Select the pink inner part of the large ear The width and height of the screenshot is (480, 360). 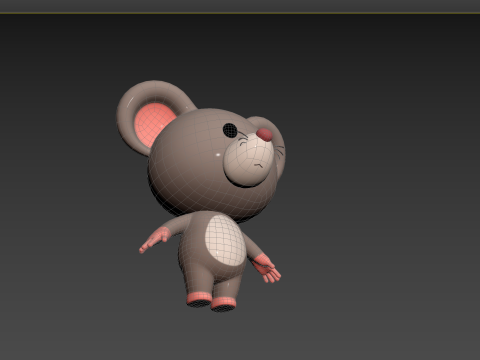pyautogui.click(x=154, y=124)
